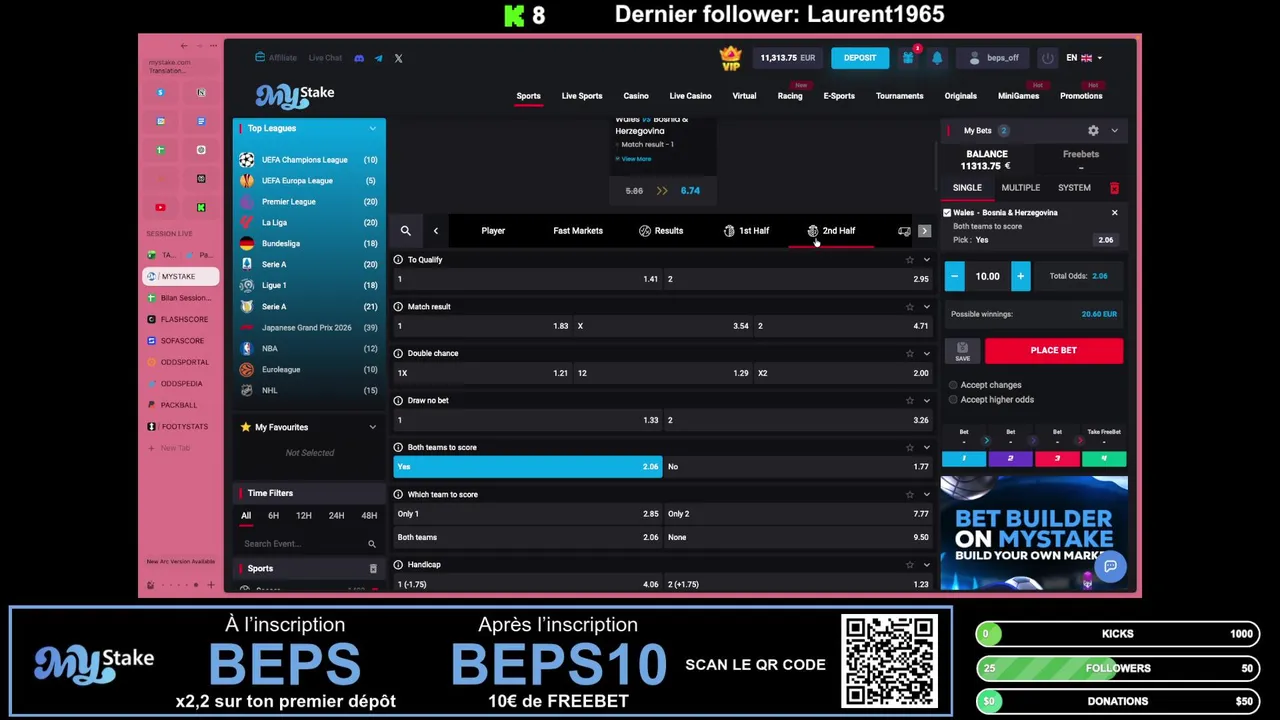Open the Live Sports menu item
This screenshot has height=720, width=1280.
click(582, 96)
